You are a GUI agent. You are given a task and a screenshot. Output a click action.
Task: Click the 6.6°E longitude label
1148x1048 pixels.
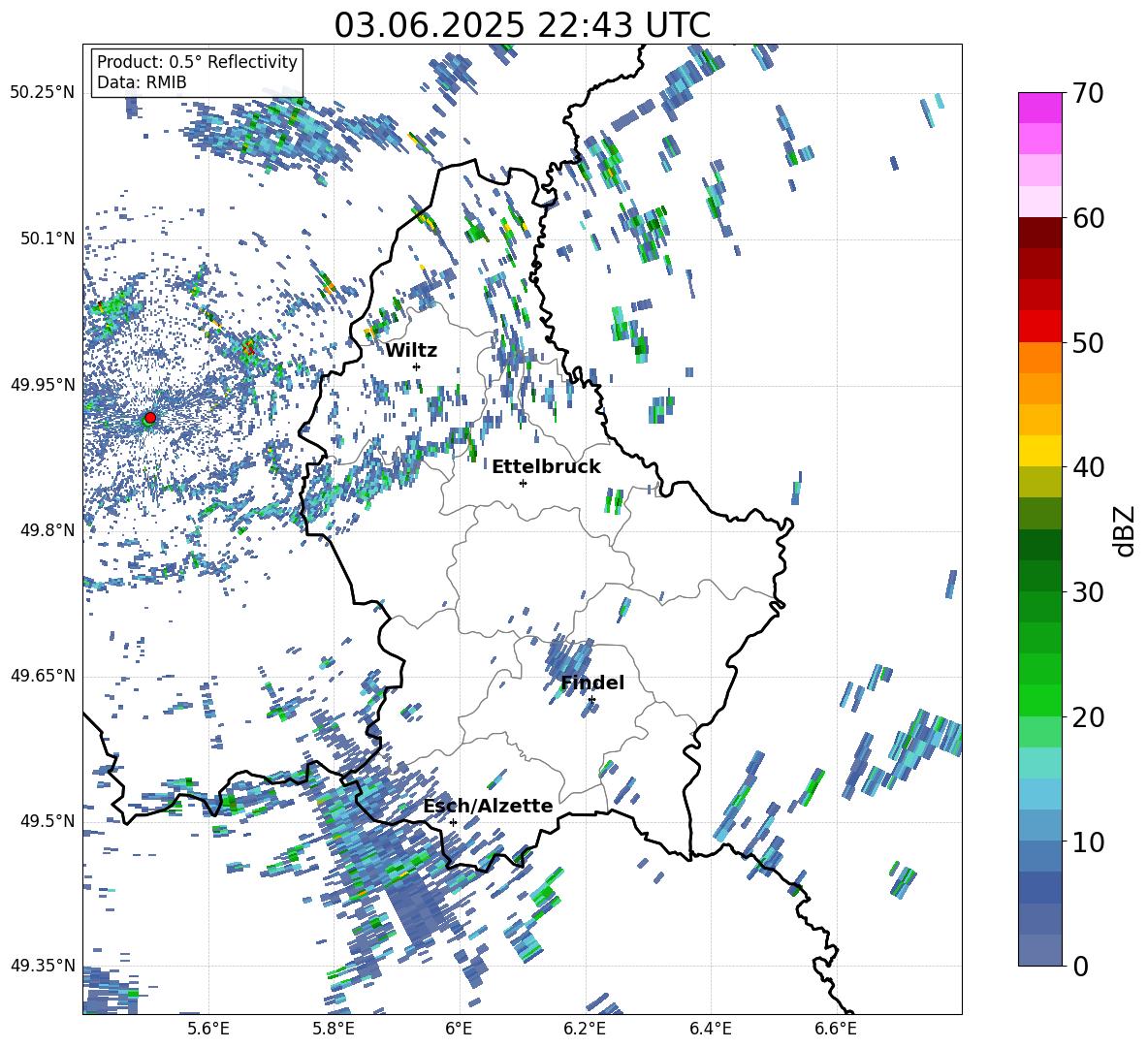click(x=836, y=1029)
